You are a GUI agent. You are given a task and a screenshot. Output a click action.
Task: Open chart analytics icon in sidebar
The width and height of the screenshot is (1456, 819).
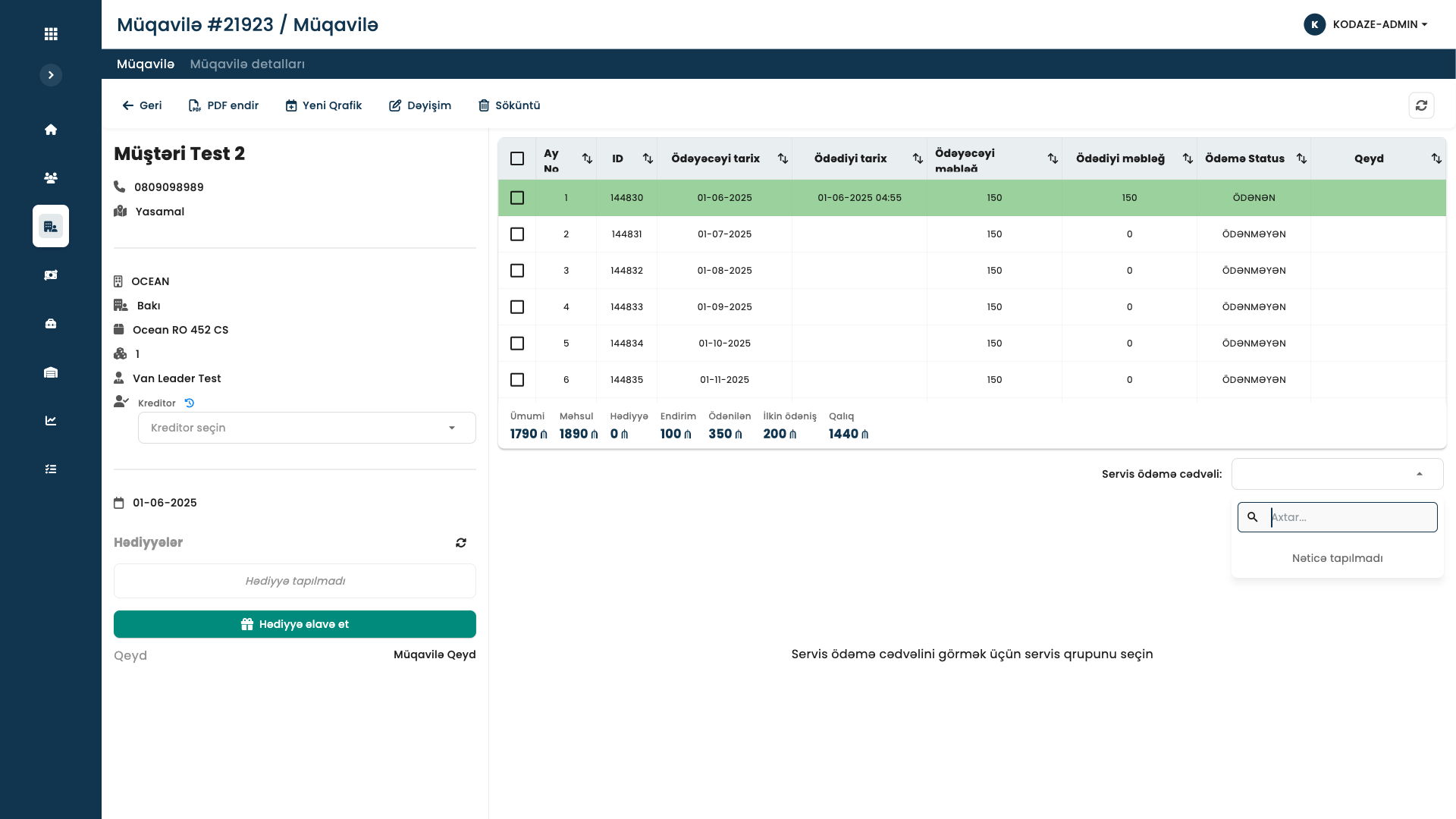[x=51, y=421]
